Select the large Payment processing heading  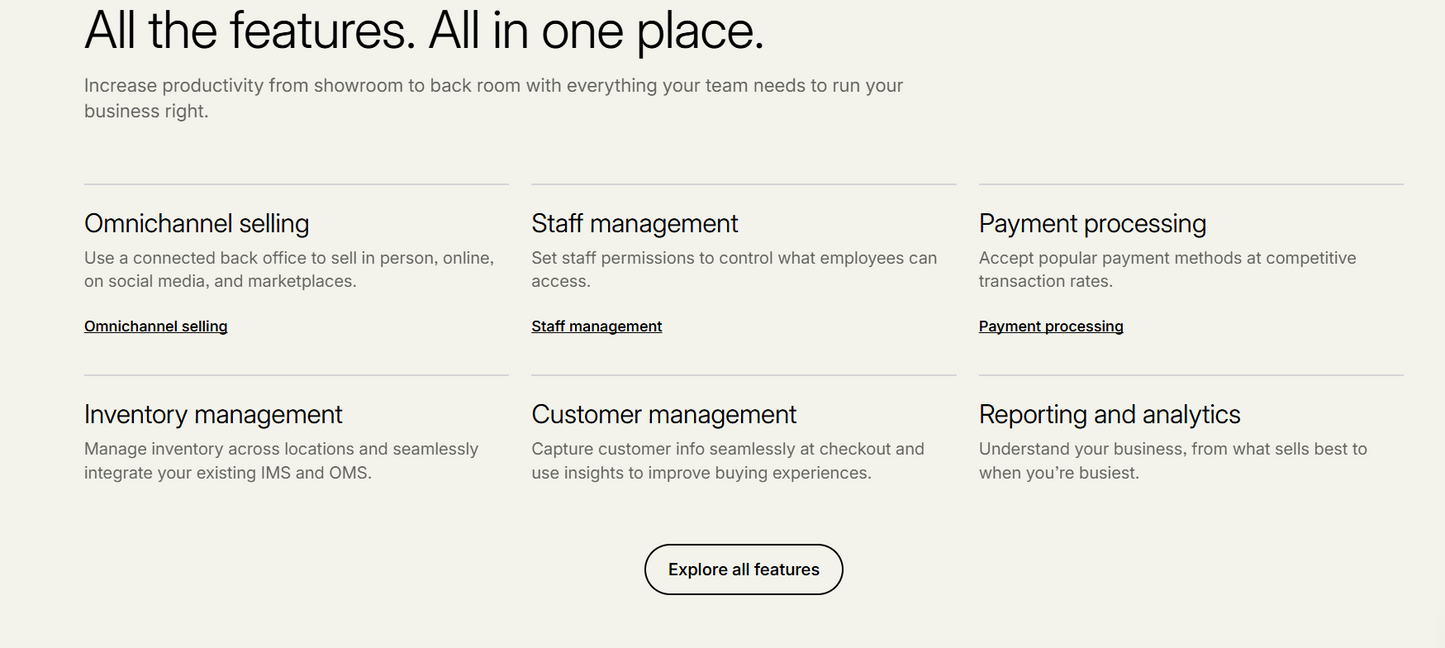(1093, 223)
